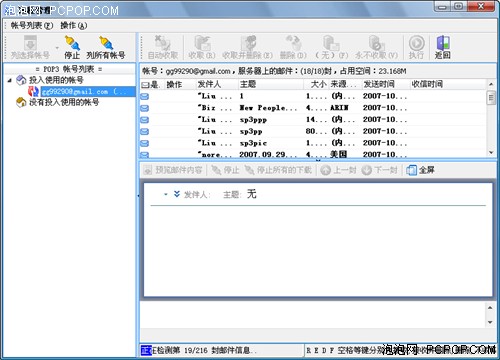Open the 帐号列表(F) menu
This screenshot has width=500, height=360.
tap(32, 25)
